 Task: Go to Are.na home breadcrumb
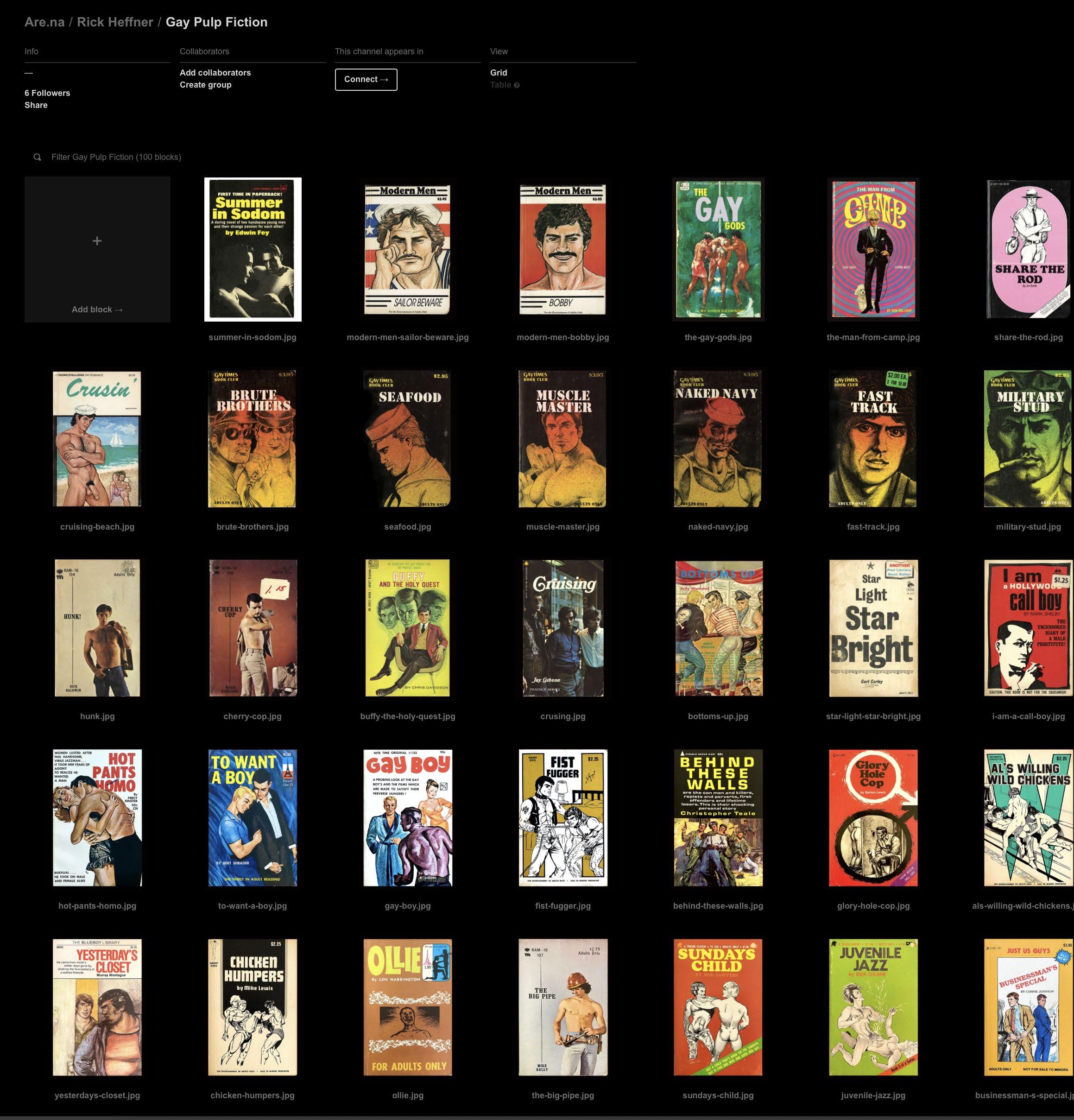44,22
